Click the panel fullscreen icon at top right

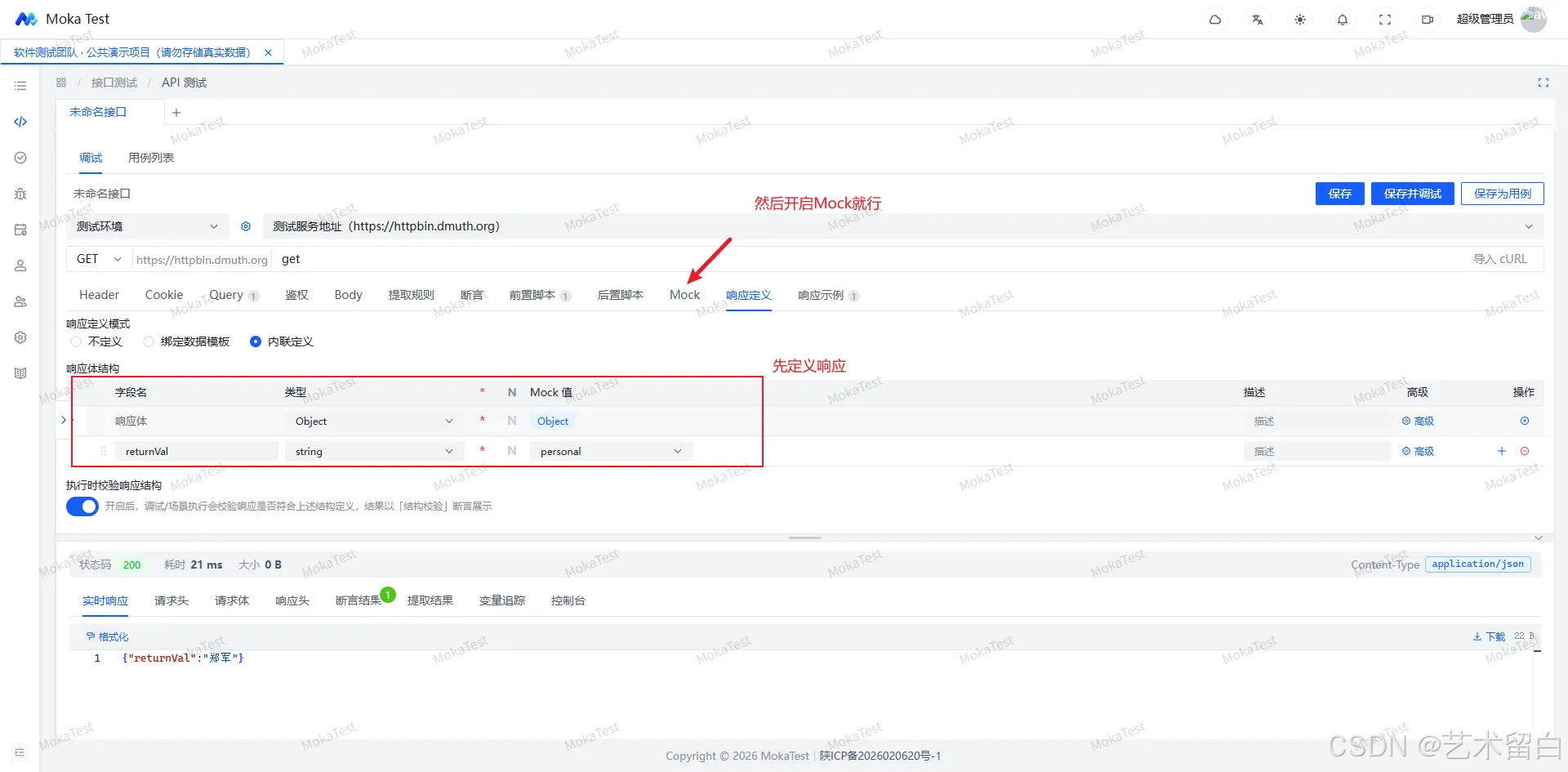coord(1543,83)
